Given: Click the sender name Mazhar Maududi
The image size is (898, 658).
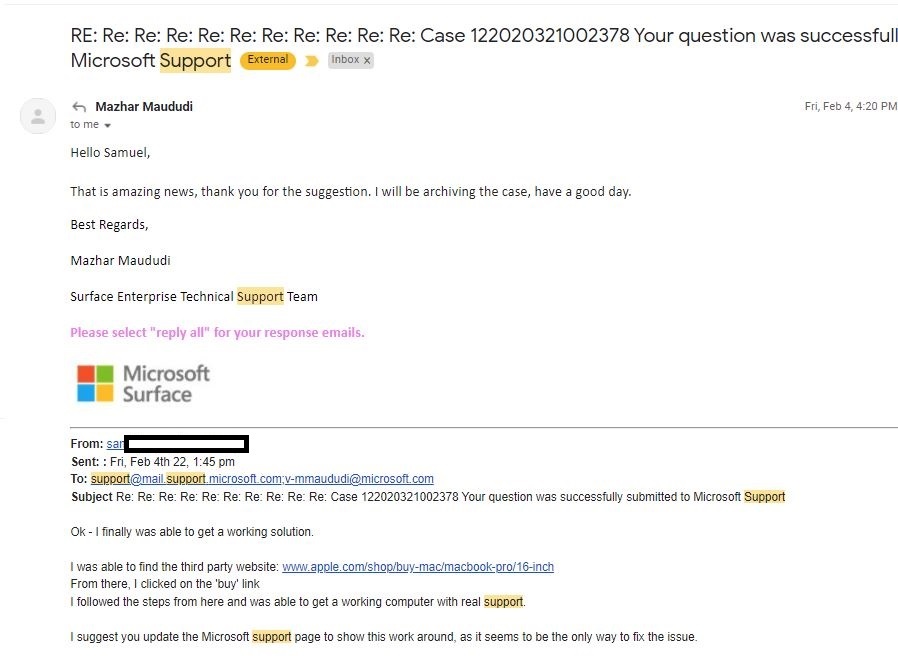Looking at the screenshot, I should [x=144, y=107].
